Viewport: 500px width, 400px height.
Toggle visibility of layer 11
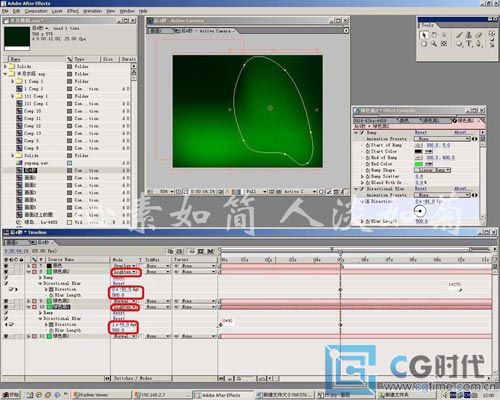tap(6, 336)
